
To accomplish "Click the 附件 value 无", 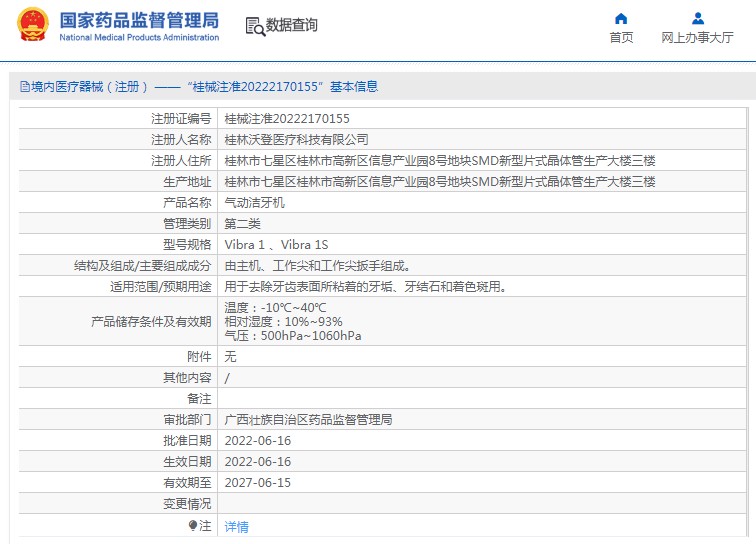I will (x=230, y=356).
